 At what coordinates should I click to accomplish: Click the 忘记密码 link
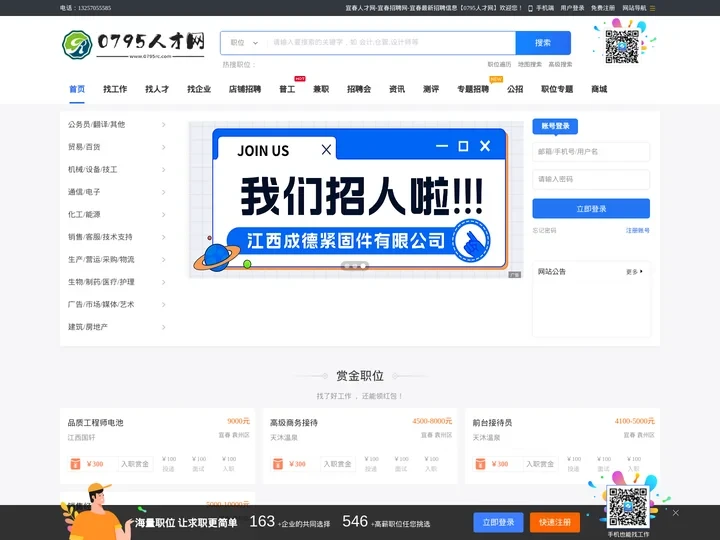tap(544, 231)
